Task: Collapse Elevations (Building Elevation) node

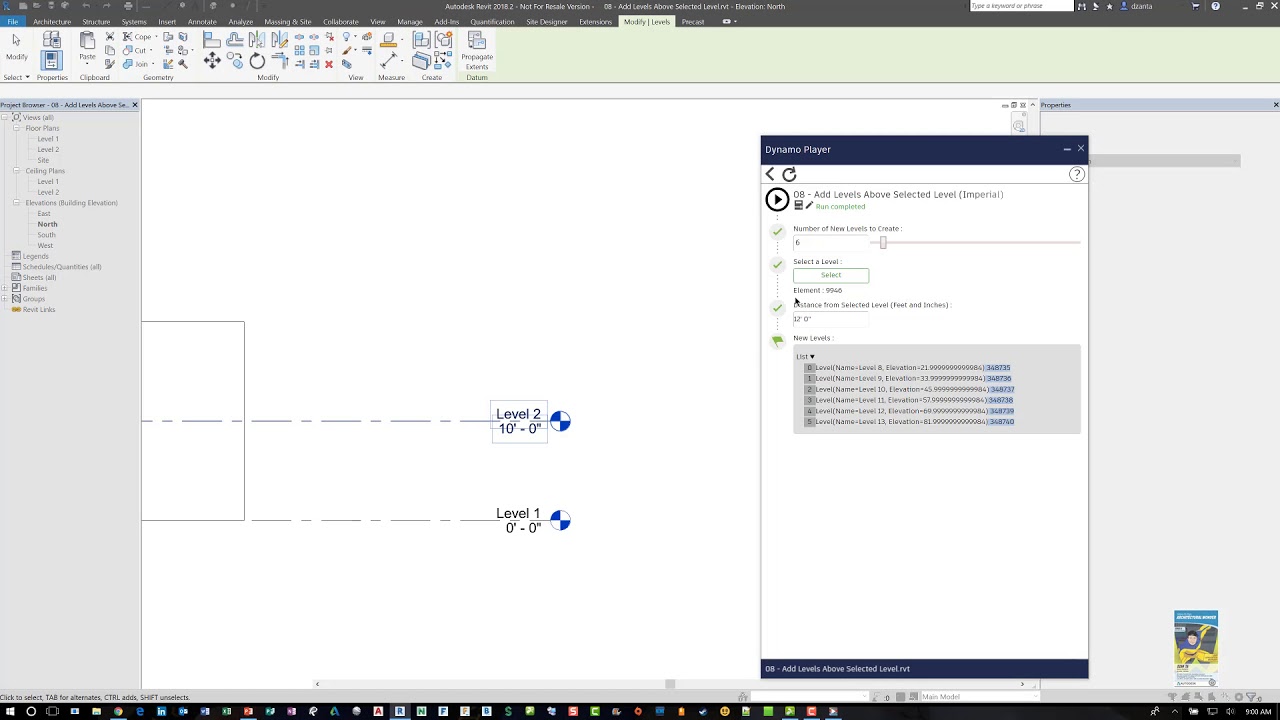Action: [x=17, y=203]
